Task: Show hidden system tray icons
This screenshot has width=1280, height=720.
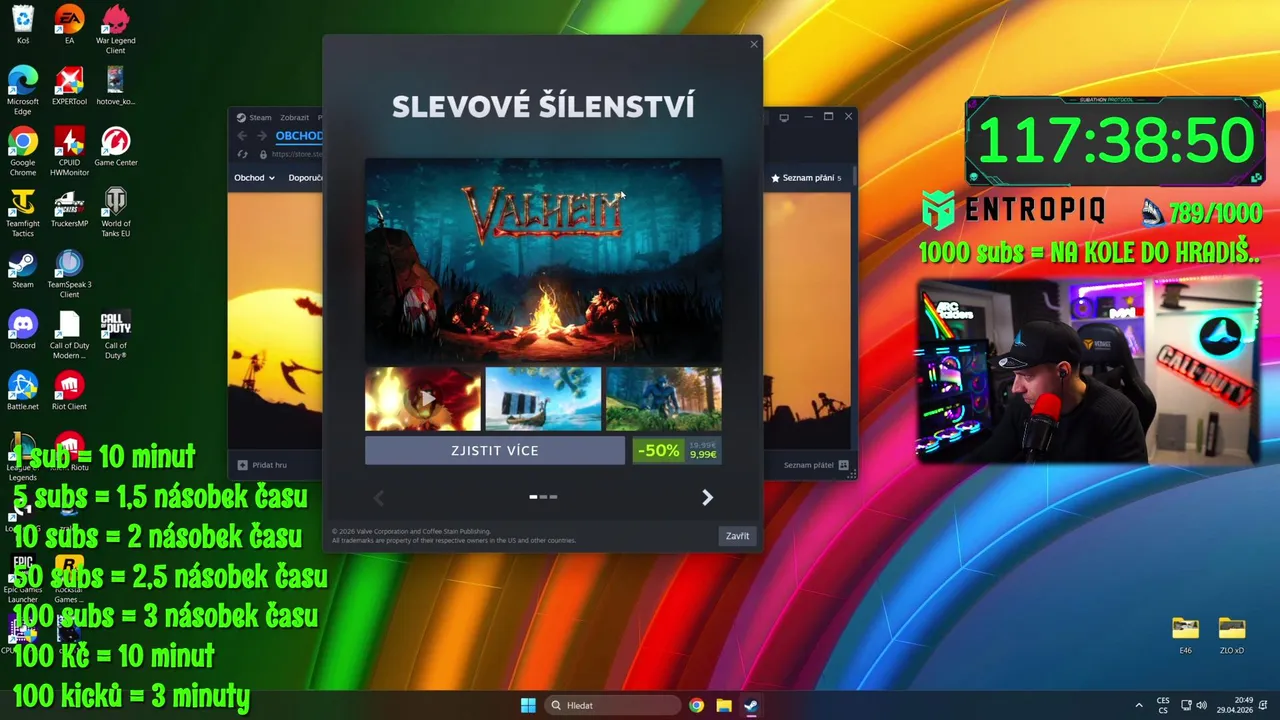Action: [1138, 705]
